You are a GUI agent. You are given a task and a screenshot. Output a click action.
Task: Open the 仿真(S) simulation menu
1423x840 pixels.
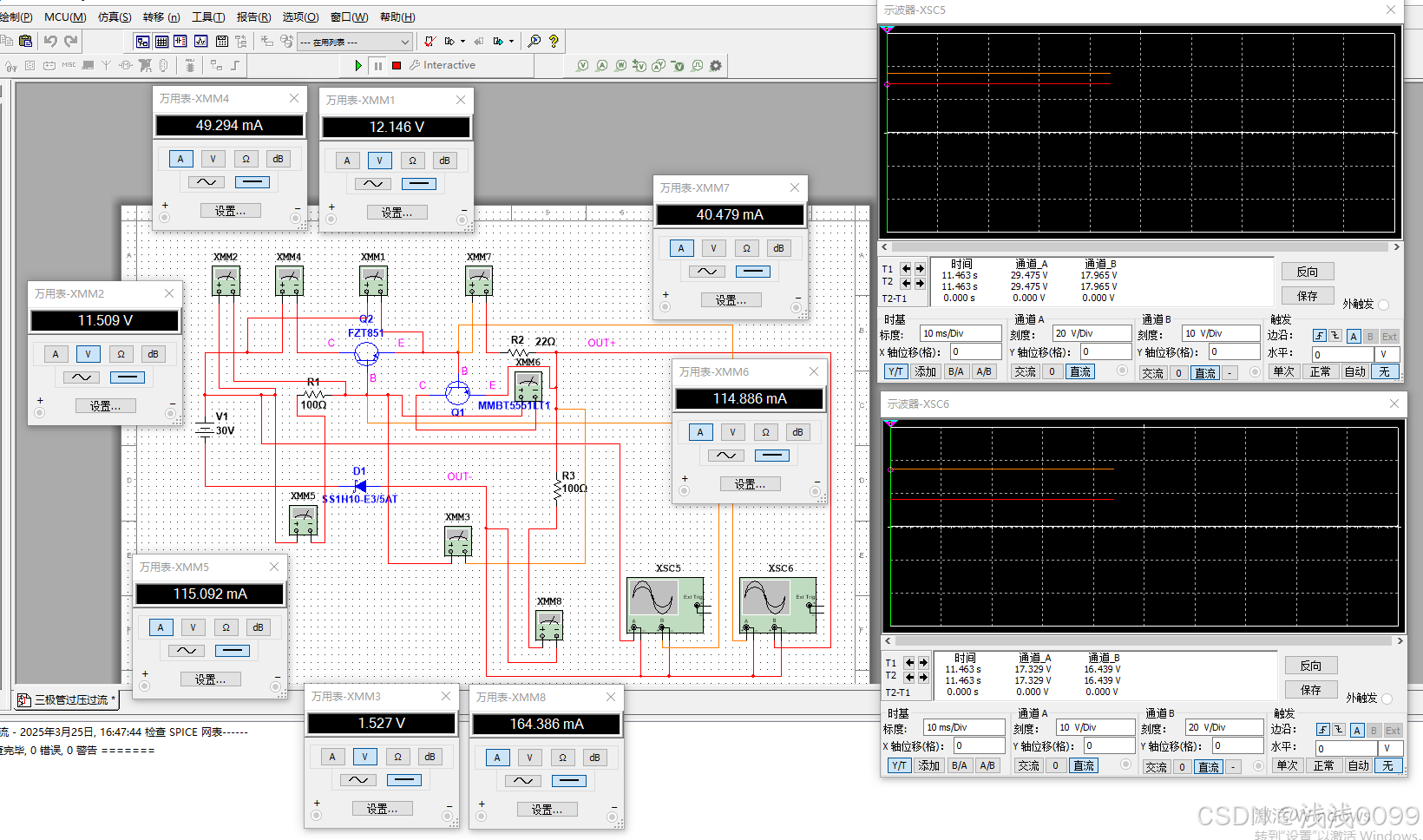pyautogui.click(x=115, y=16)
